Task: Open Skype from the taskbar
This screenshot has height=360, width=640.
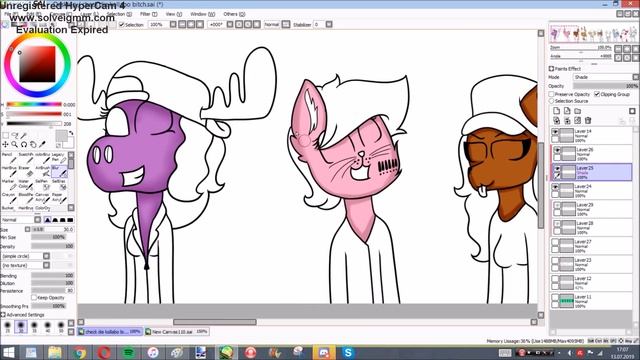Action: 348,353
